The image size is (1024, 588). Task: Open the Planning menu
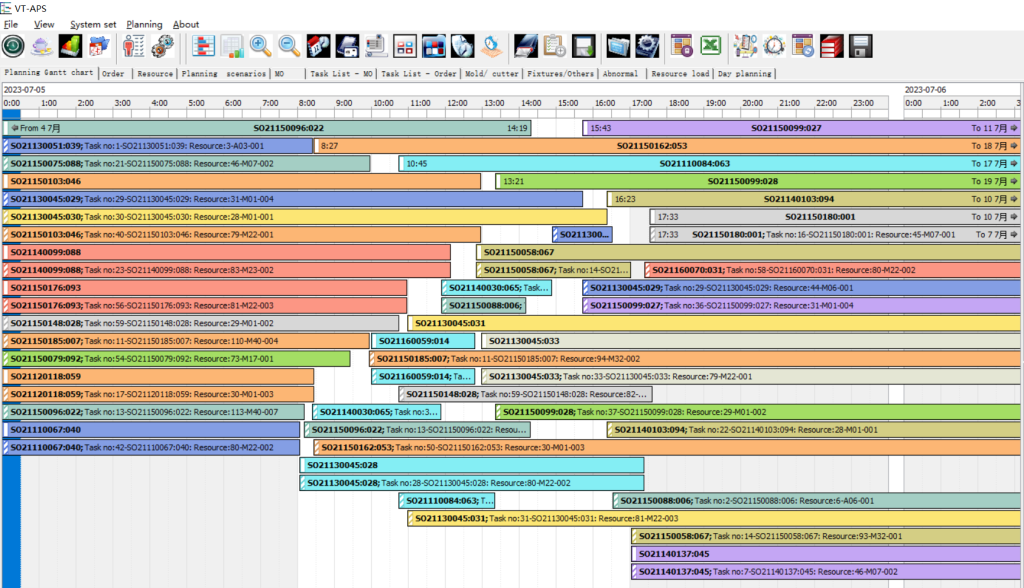[x=145, y=24]
